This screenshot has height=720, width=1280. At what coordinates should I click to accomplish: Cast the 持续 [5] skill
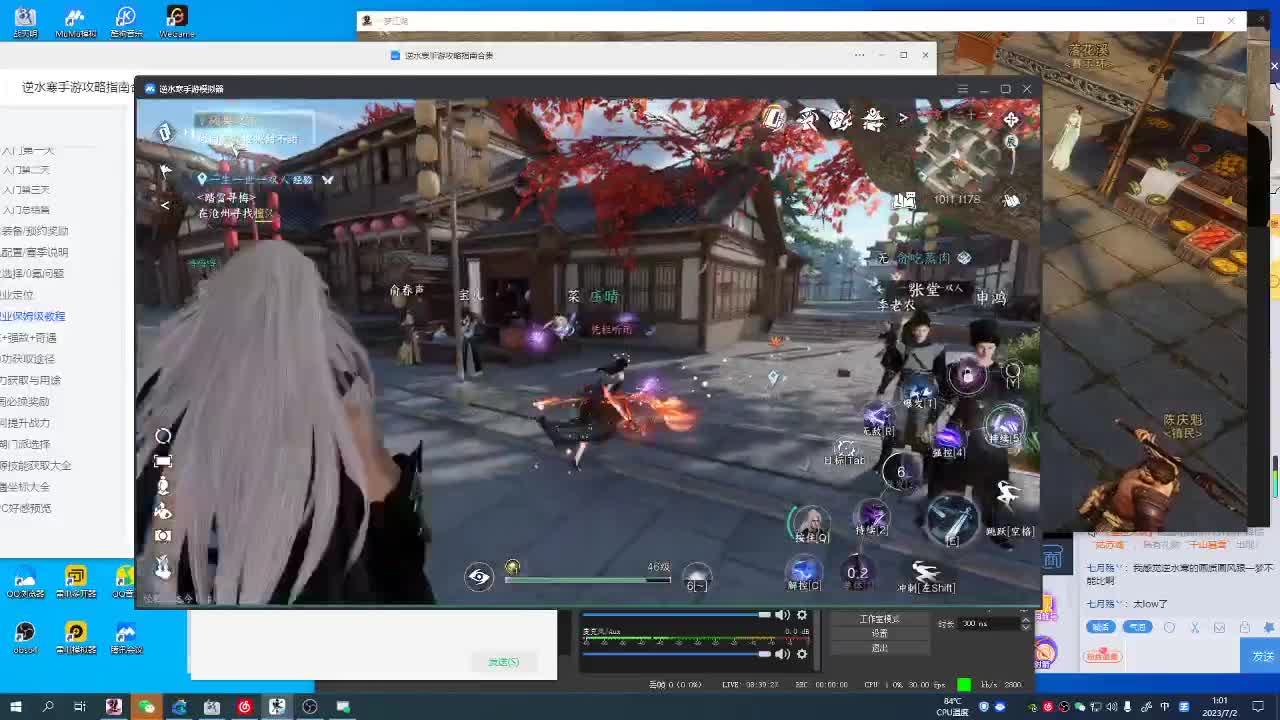[1004, 425]
